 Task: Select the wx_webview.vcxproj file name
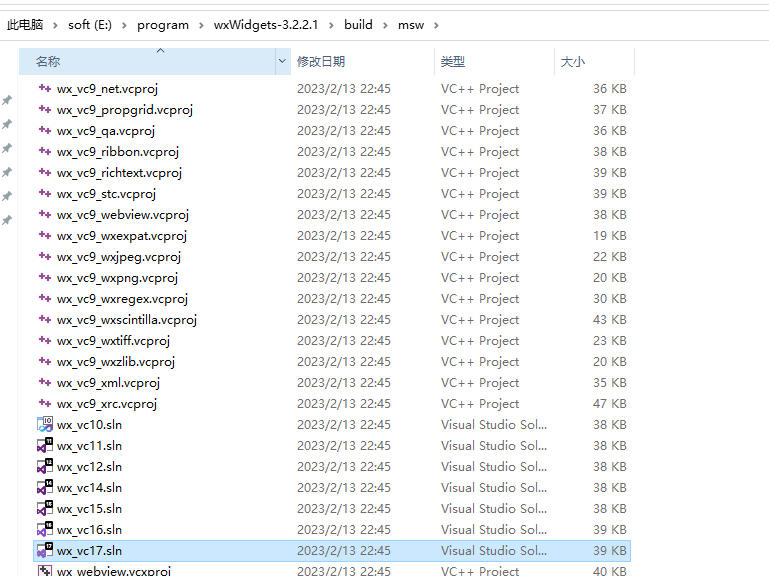114,571
